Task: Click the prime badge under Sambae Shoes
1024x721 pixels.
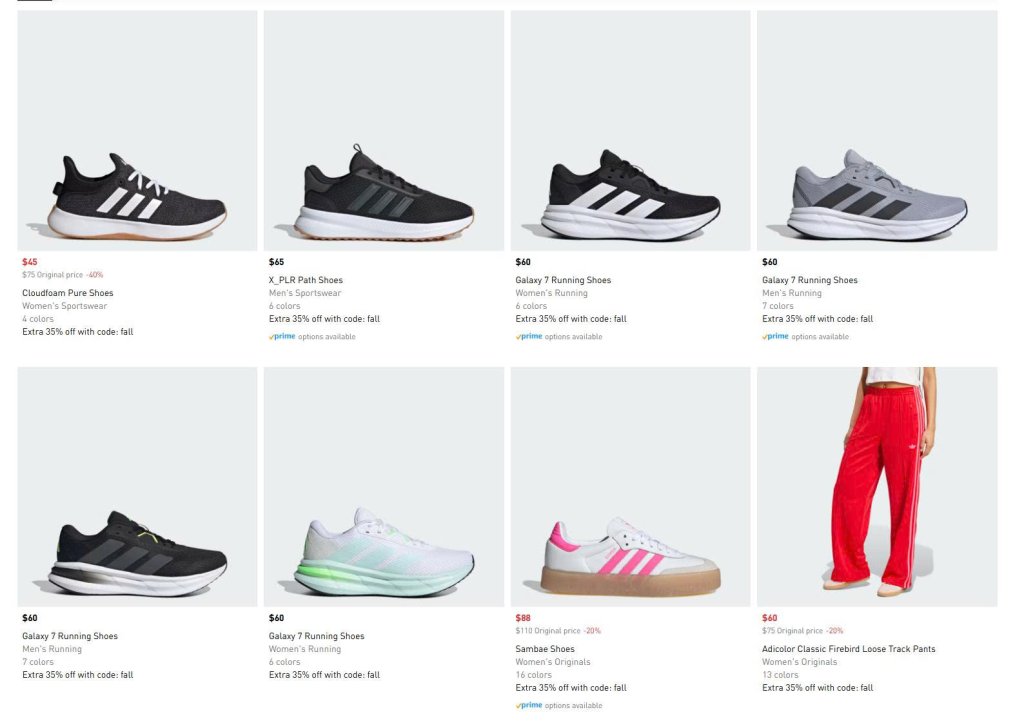Action: pos(528,706)
